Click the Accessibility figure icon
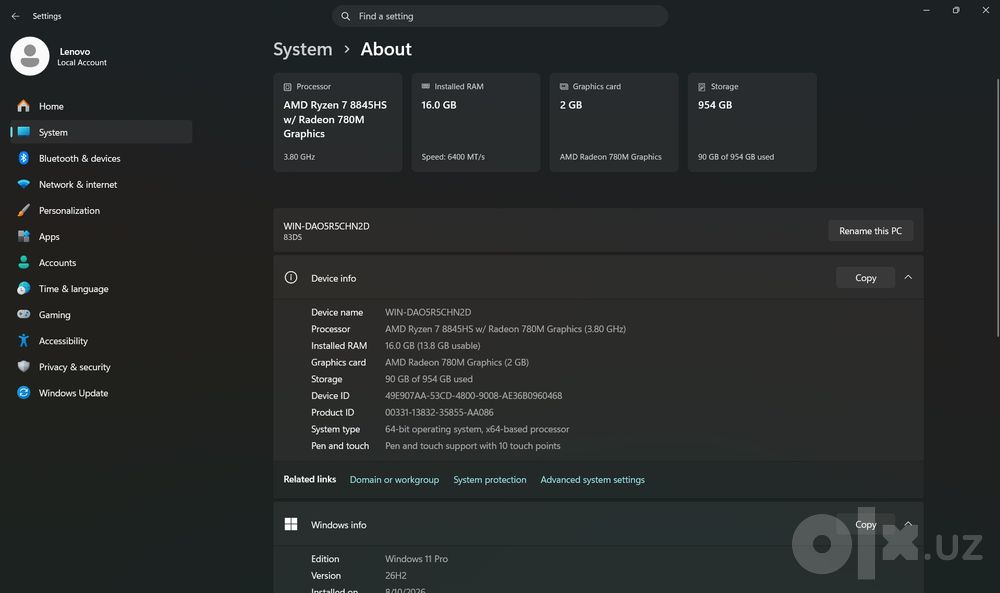The width and height of the screenshot is (1000, 593). 24,340
